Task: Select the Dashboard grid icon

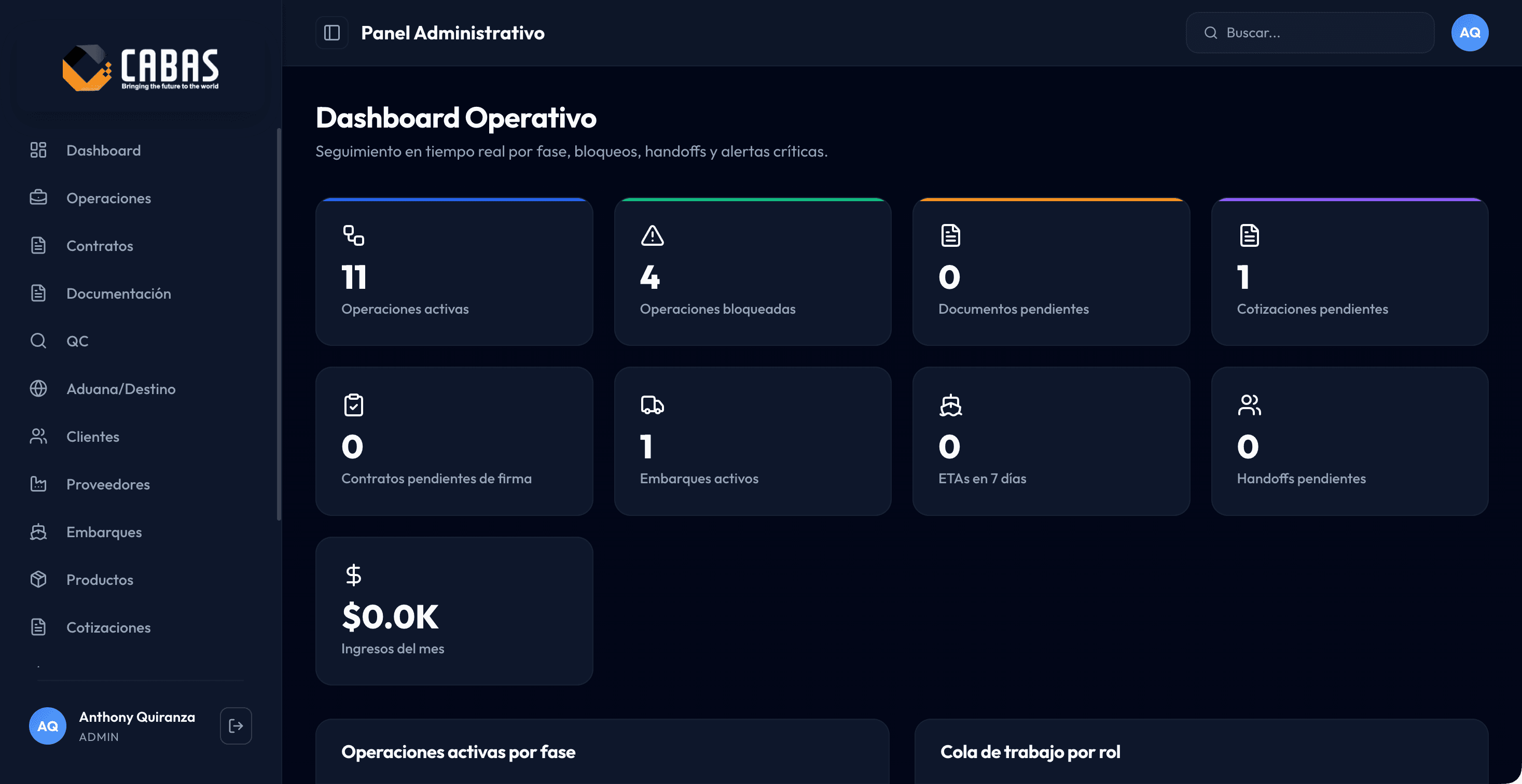Action: pos(38,150)
